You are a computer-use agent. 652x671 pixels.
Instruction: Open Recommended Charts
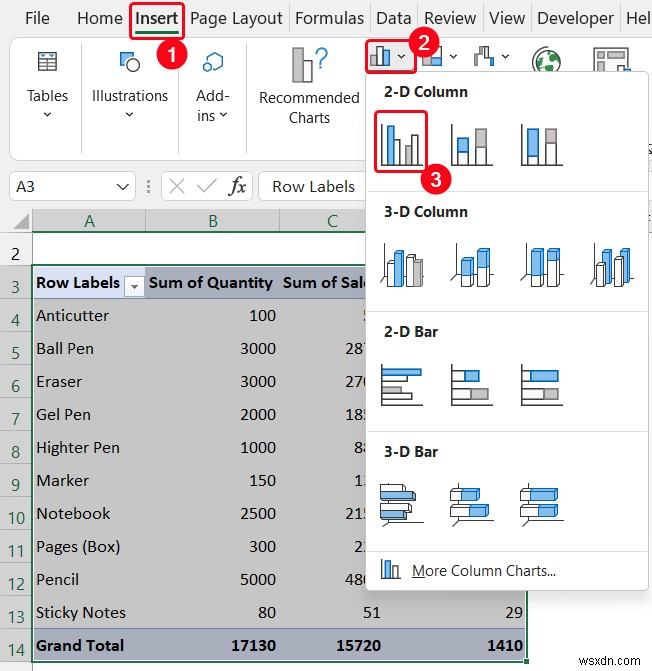click(309, 86)
